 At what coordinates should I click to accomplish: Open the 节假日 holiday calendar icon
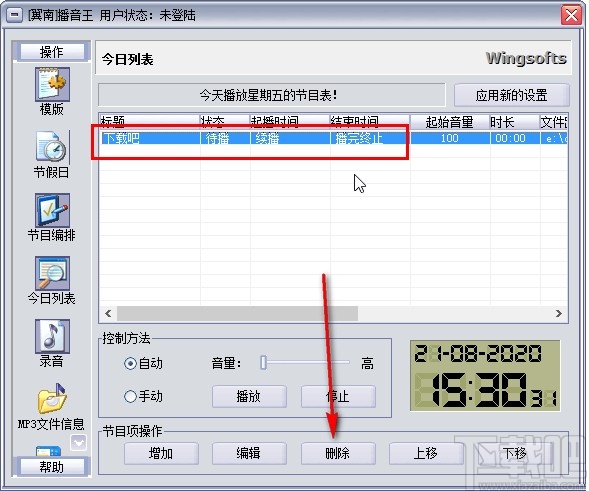[x=52, y=147]
